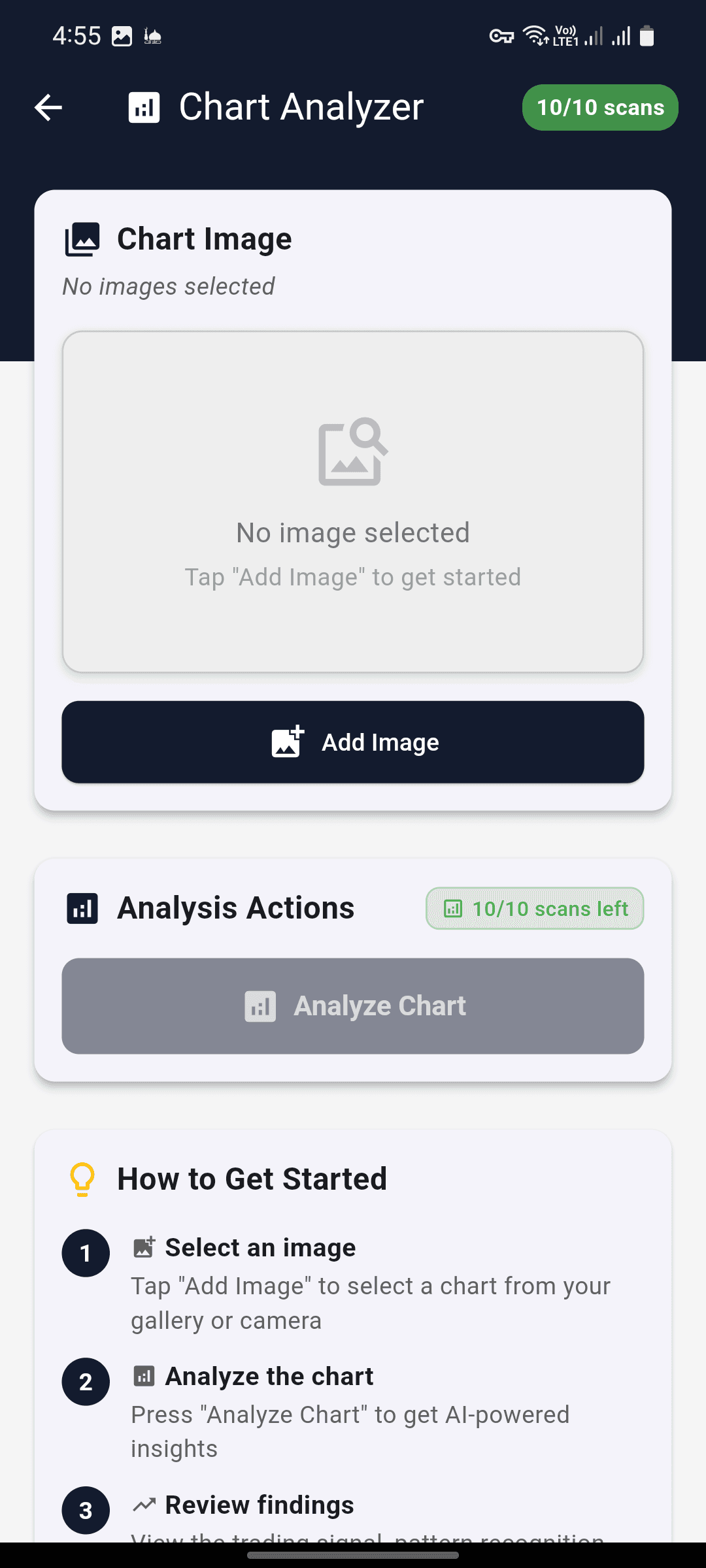
Task: Click the add-photo icon on Add Image button
Action: pos(286,742)
